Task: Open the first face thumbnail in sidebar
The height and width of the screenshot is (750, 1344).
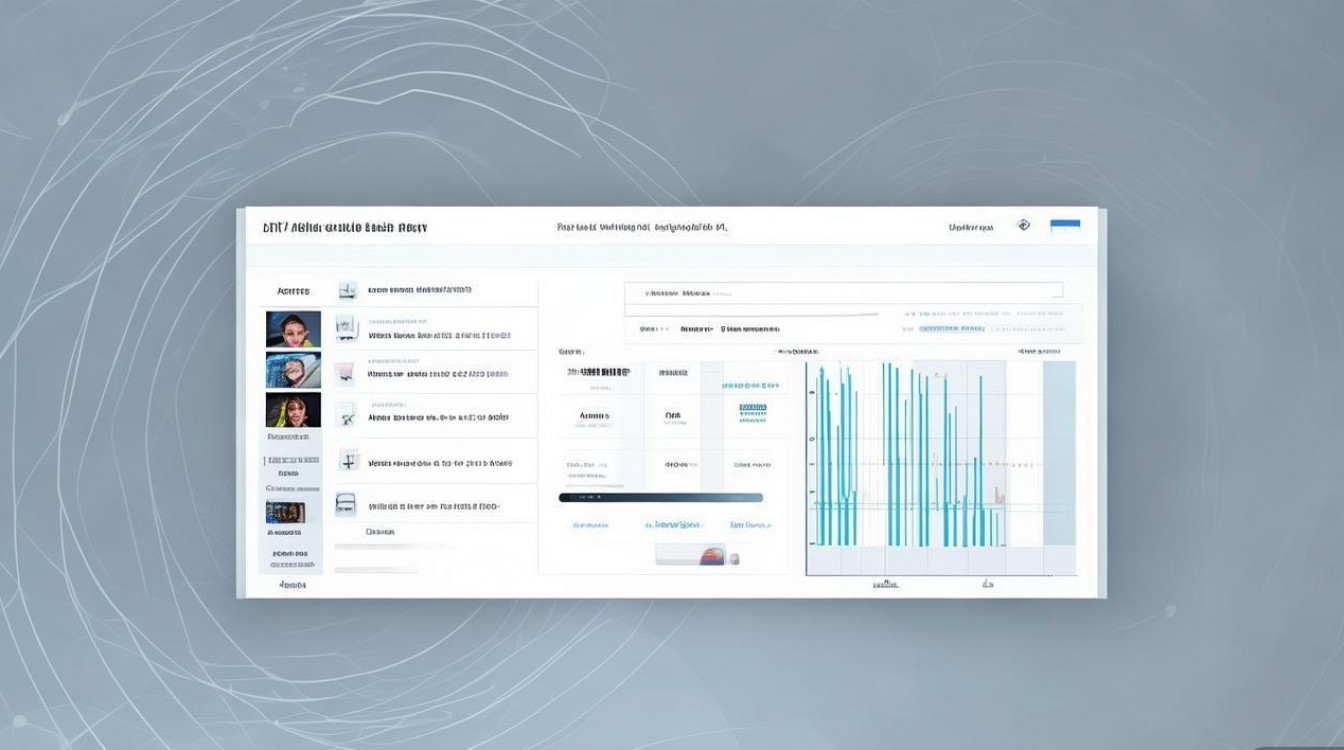Action: pyautogui.click(x=293, y=329)
